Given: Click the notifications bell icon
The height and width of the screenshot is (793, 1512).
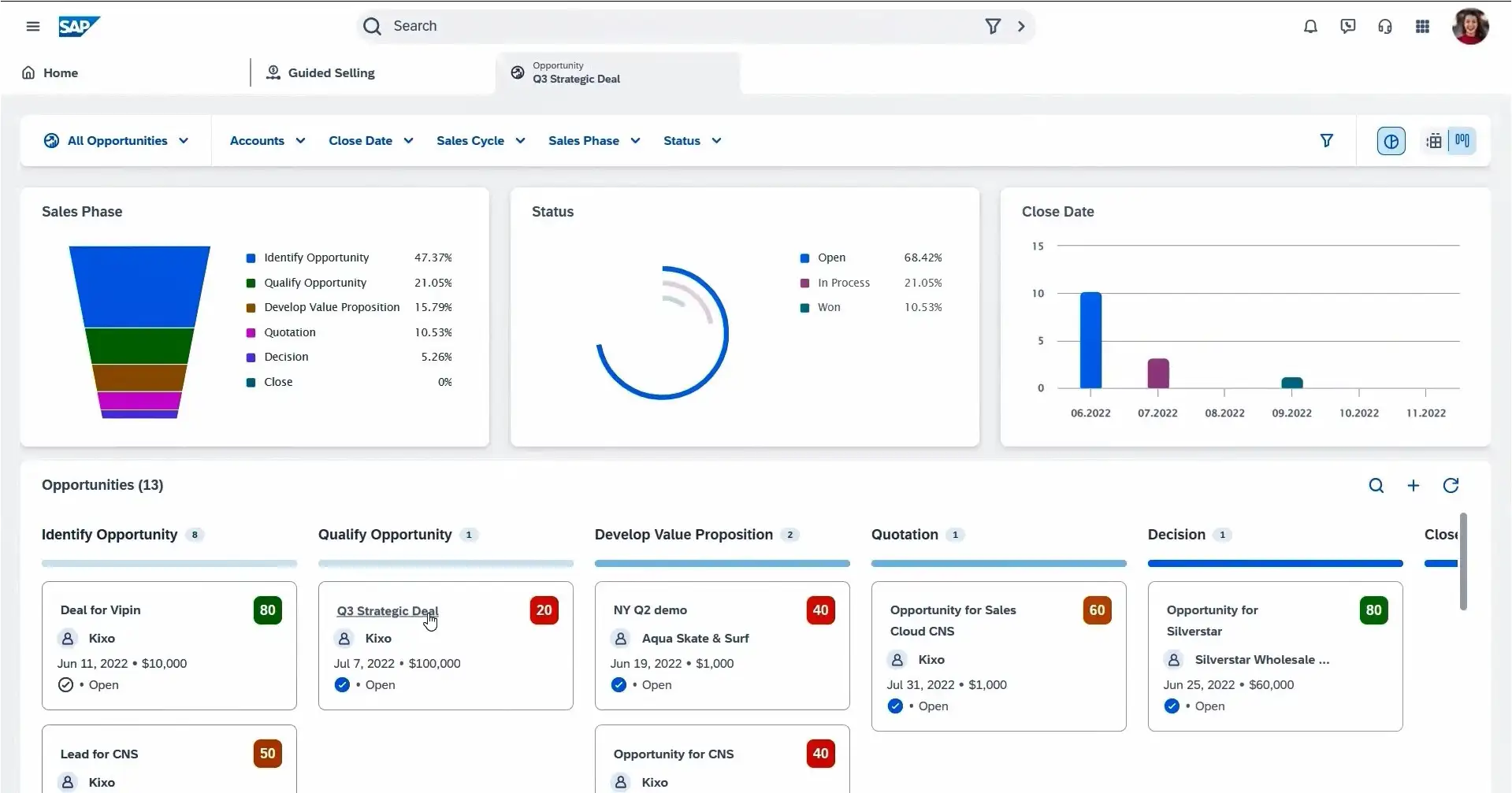Looking at the screenshot, I should 1310,26.
